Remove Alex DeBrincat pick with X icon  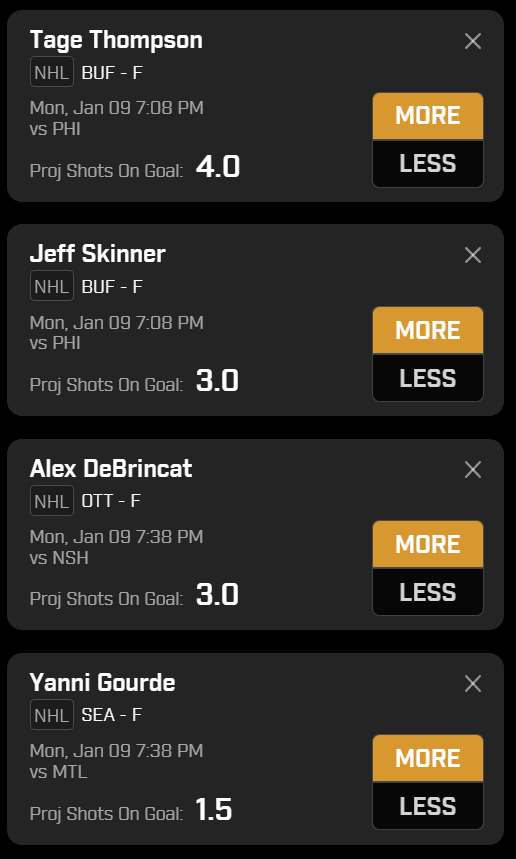pos(473,469)
